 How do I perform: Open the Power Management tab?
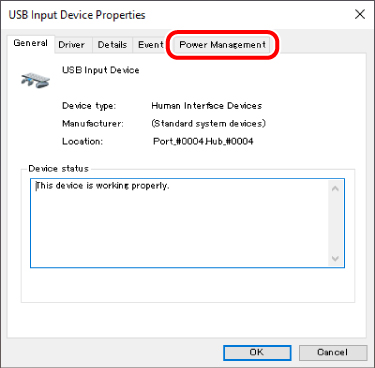pyautogui.click(x=223, y=45)
